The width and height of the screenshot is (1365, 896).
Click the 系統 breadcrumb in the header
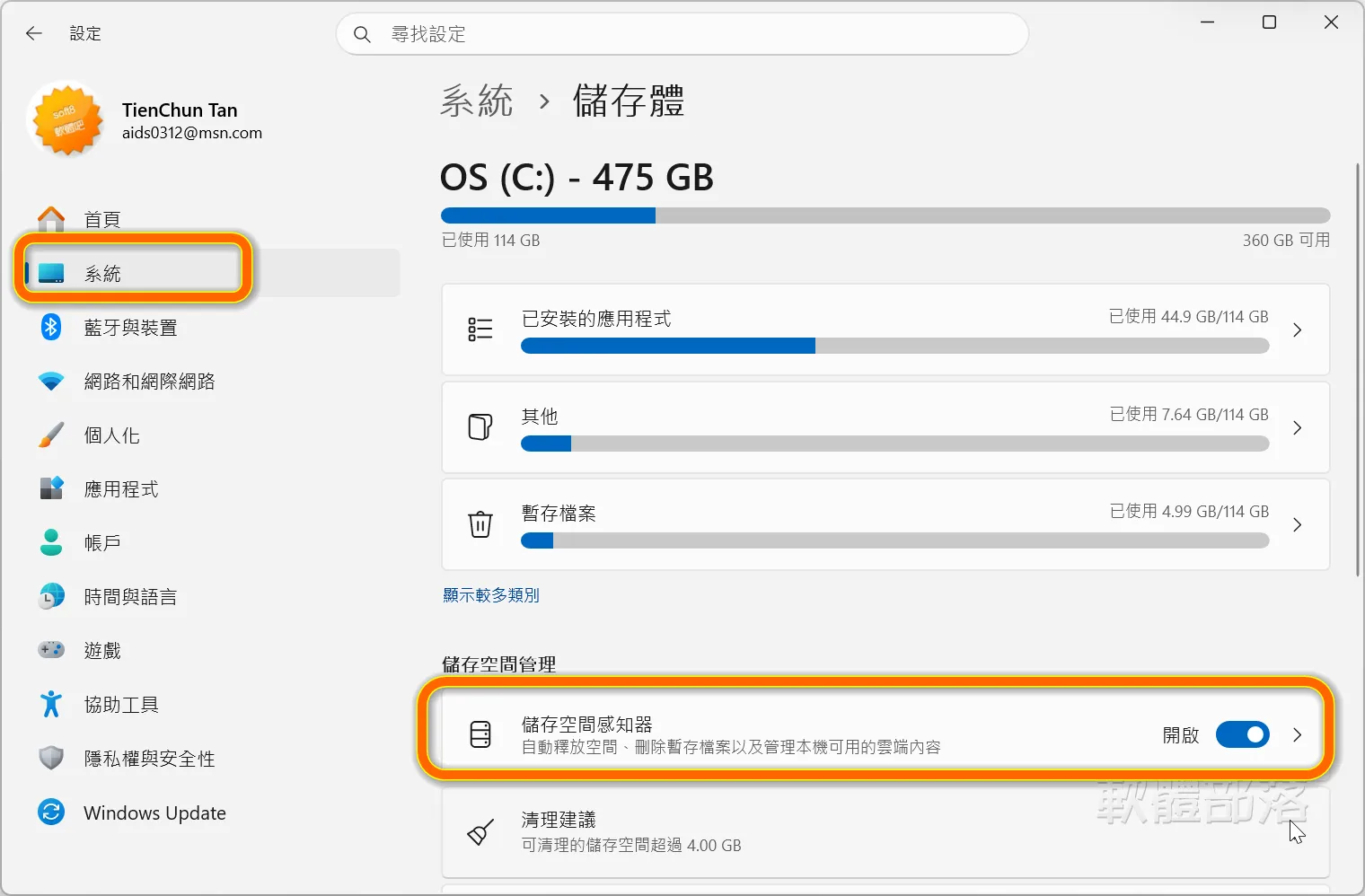tap(477, 101)
